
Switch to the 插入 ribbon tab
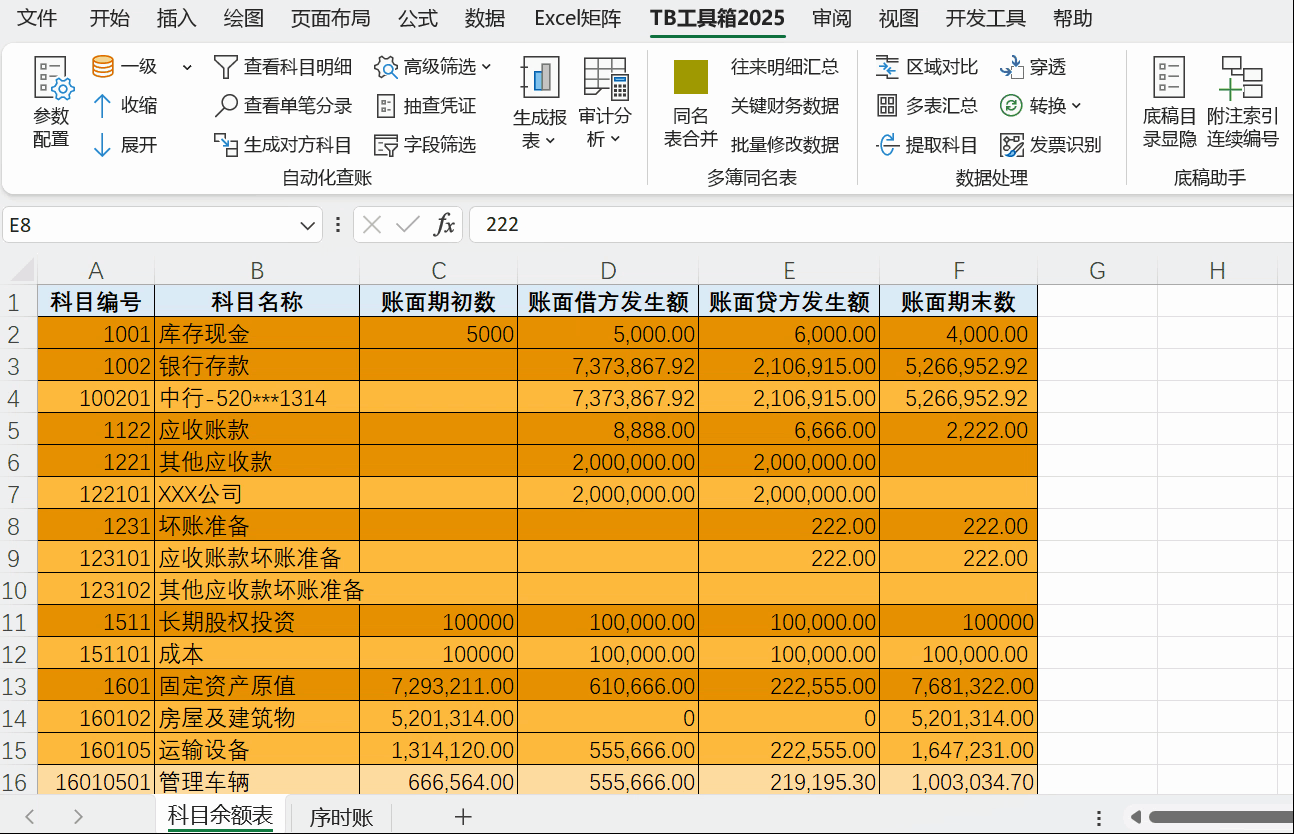coord(177,18)
